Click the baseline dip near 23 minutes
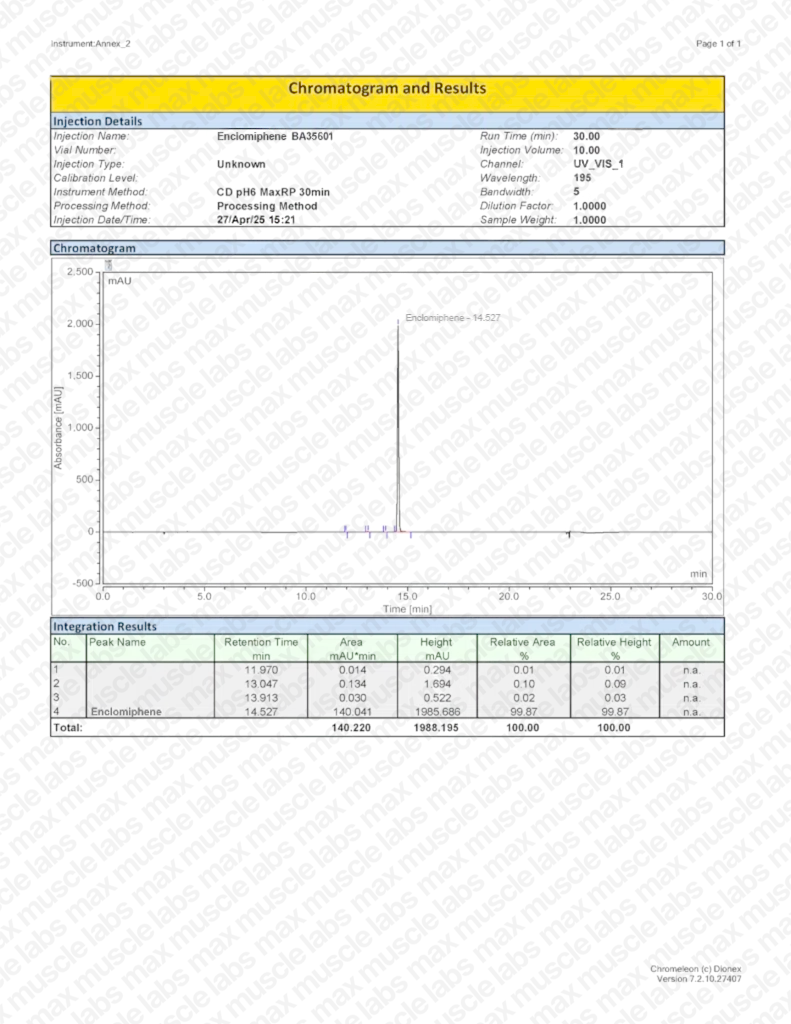791x1024 pixels. pos(568,535)
